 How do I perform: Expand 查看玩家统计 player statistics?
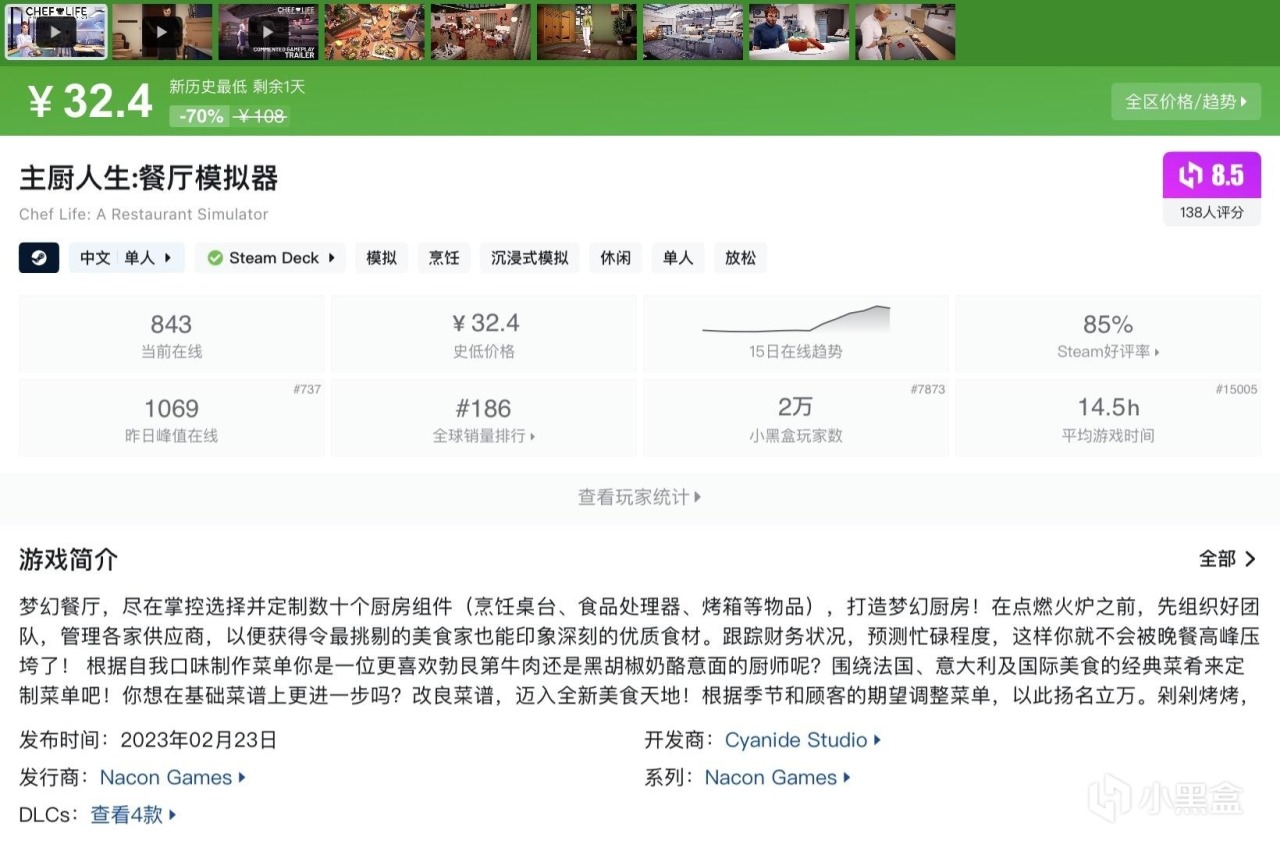tap(640, 497)
